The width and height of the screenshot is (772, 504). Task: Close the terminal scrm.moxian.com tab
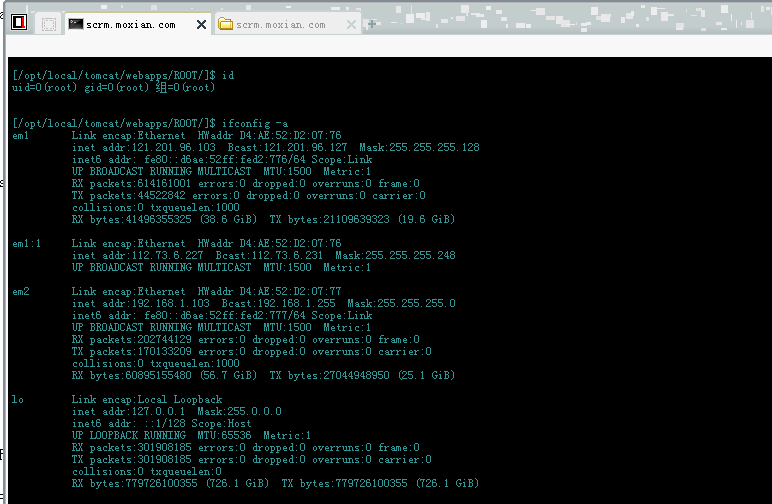click(x=201, y=25)
